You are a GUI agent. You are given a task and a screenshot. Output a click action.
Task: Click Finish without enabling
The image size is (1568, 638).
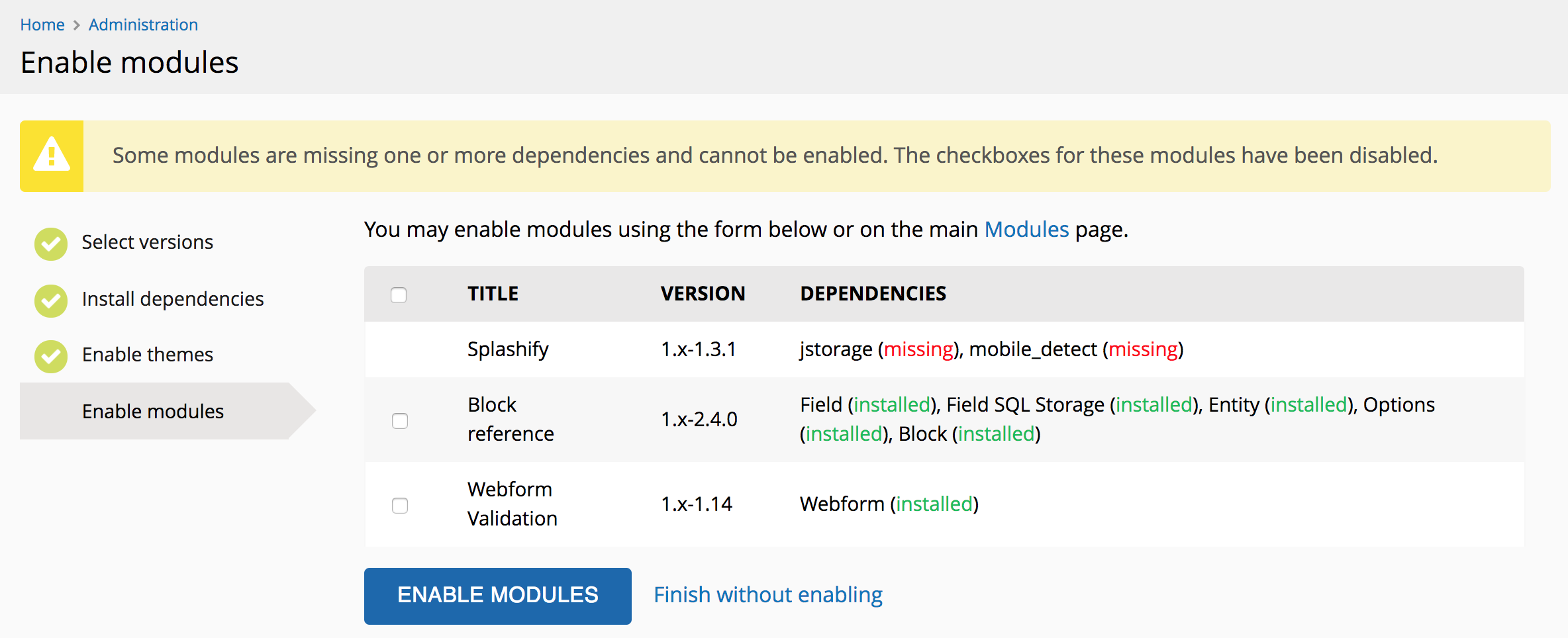768,594
